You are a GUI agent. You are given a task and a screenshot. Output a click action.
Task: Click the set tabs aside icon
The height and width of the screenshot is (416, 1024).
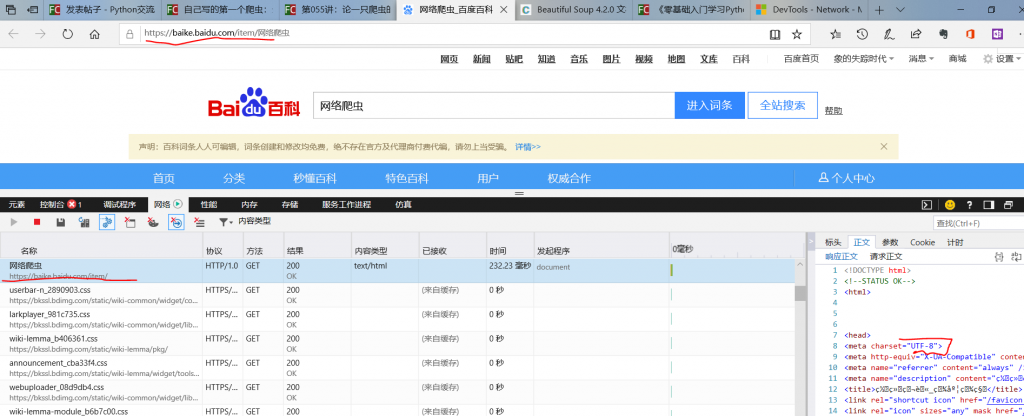33,9
